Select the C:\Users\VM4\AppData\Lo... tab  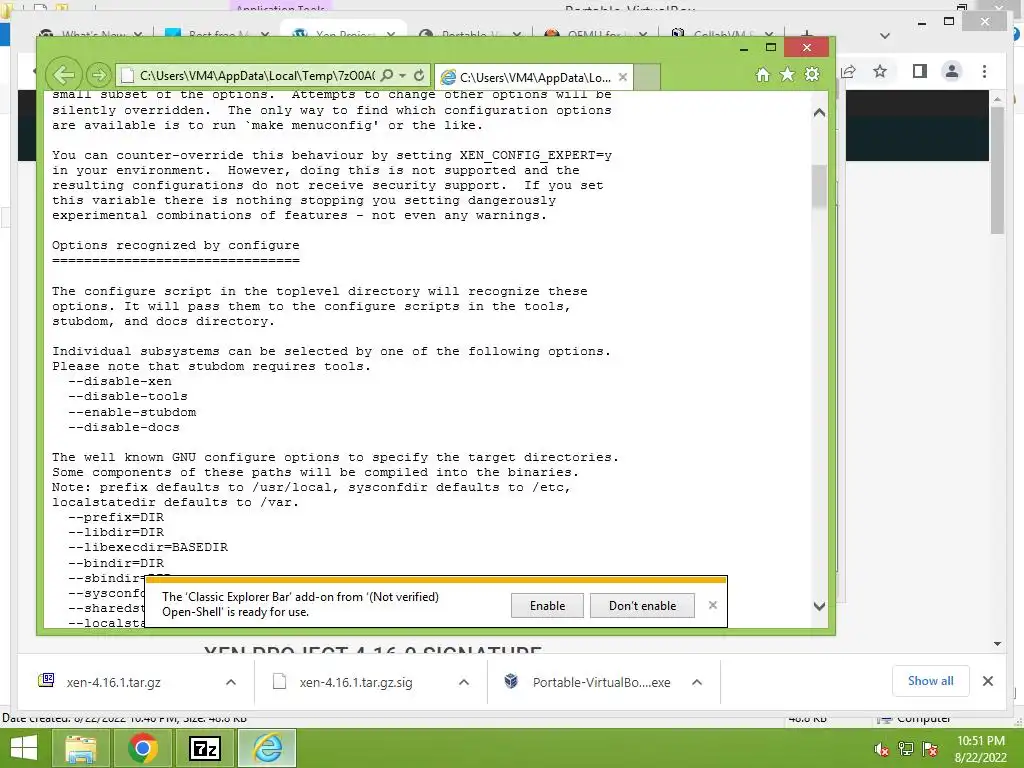[532, 78]
